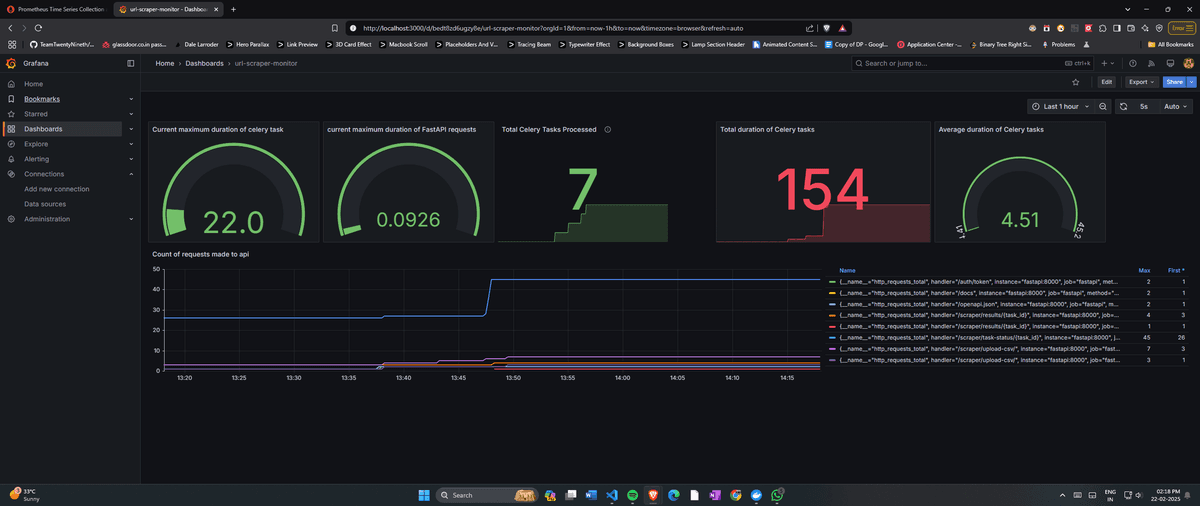1200x506 pixels.
Task: Open Bookmarks in the sidebar
Action: pos(42,99)
